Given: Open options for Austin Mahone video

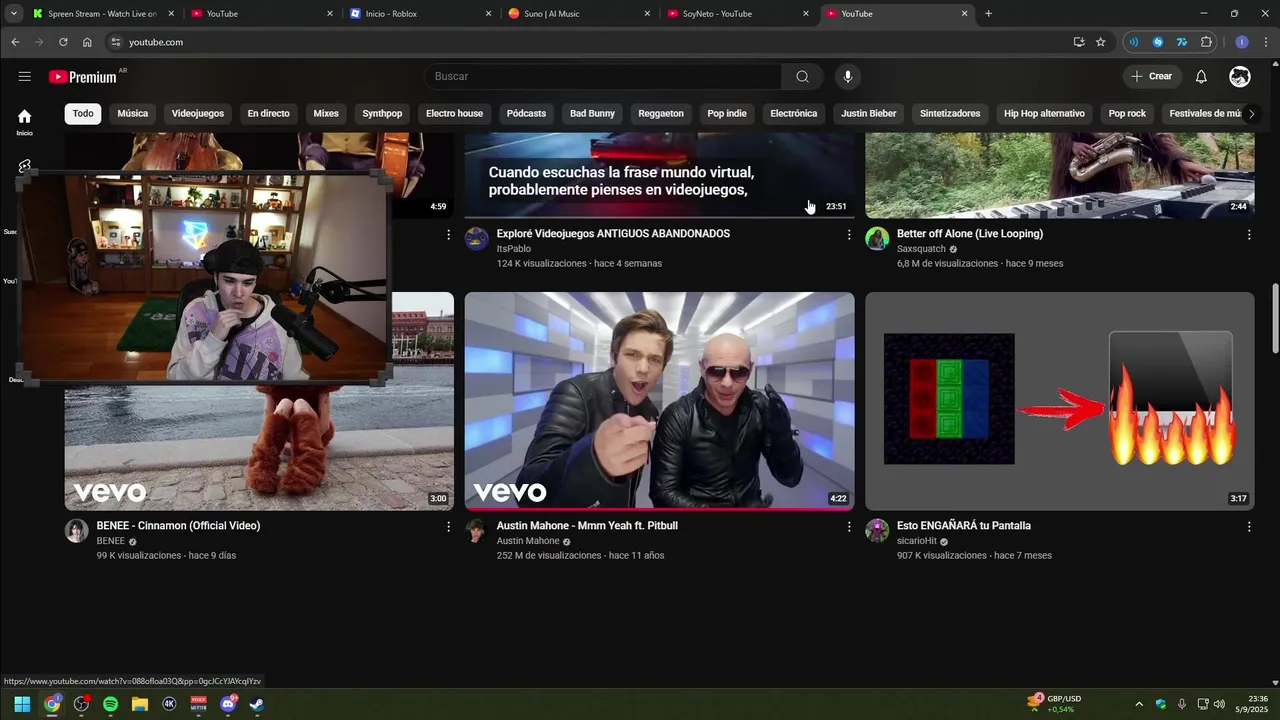Looking at the screenshot, I should [849, 527].
